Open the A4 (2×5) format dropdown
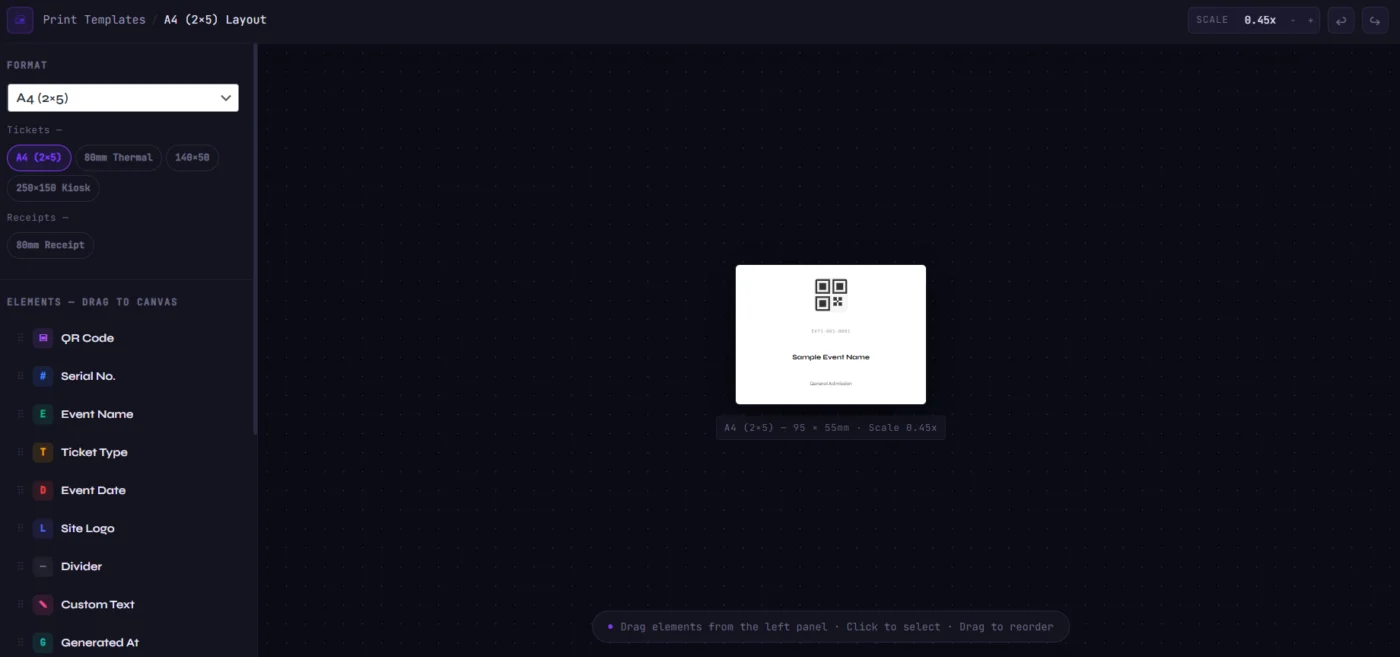This screenshot has width=1400, height=657. (x=123, y=98)
